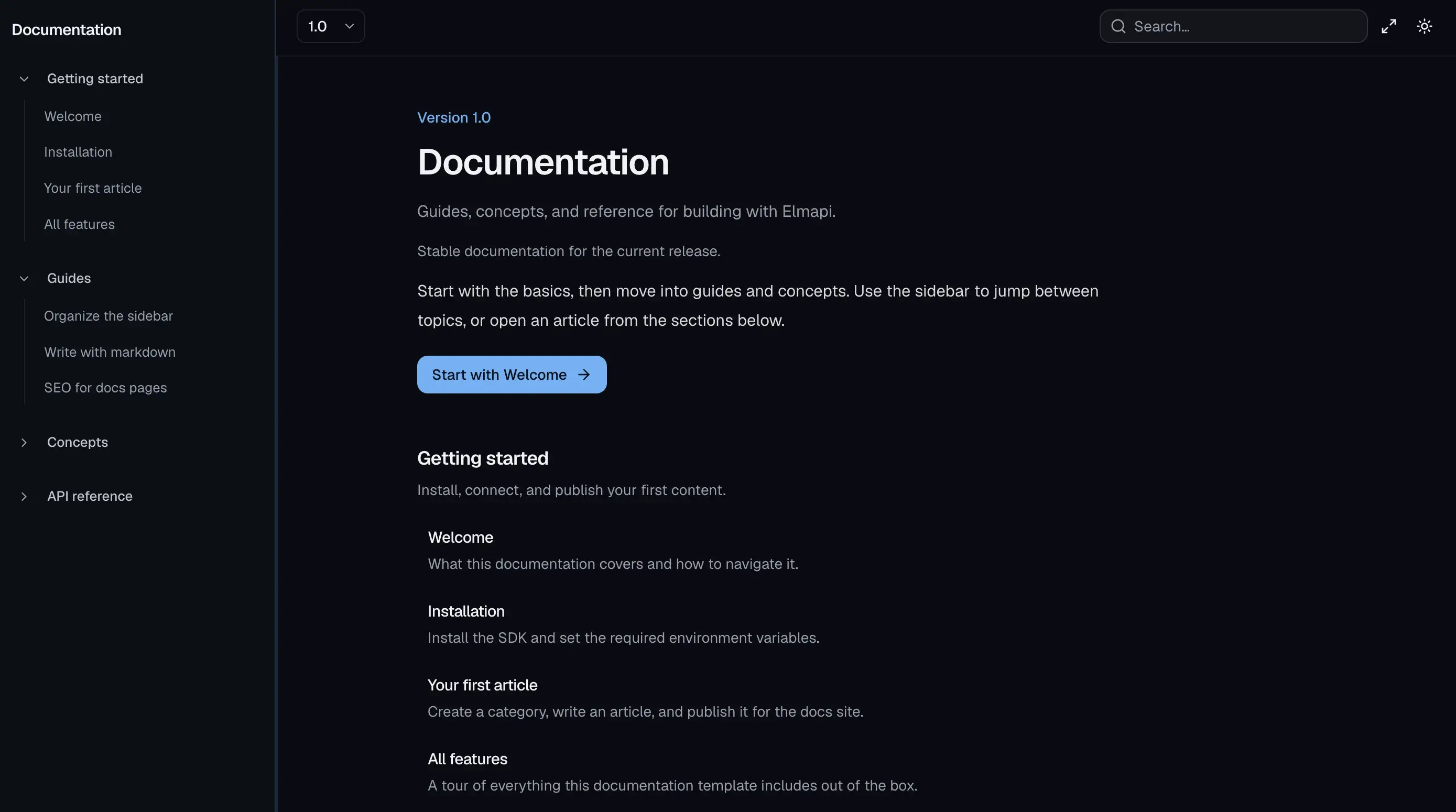Screen dimensions: 1456x812
Task: Click the search magnifier icon
Action: click(x=1118, y=27)
